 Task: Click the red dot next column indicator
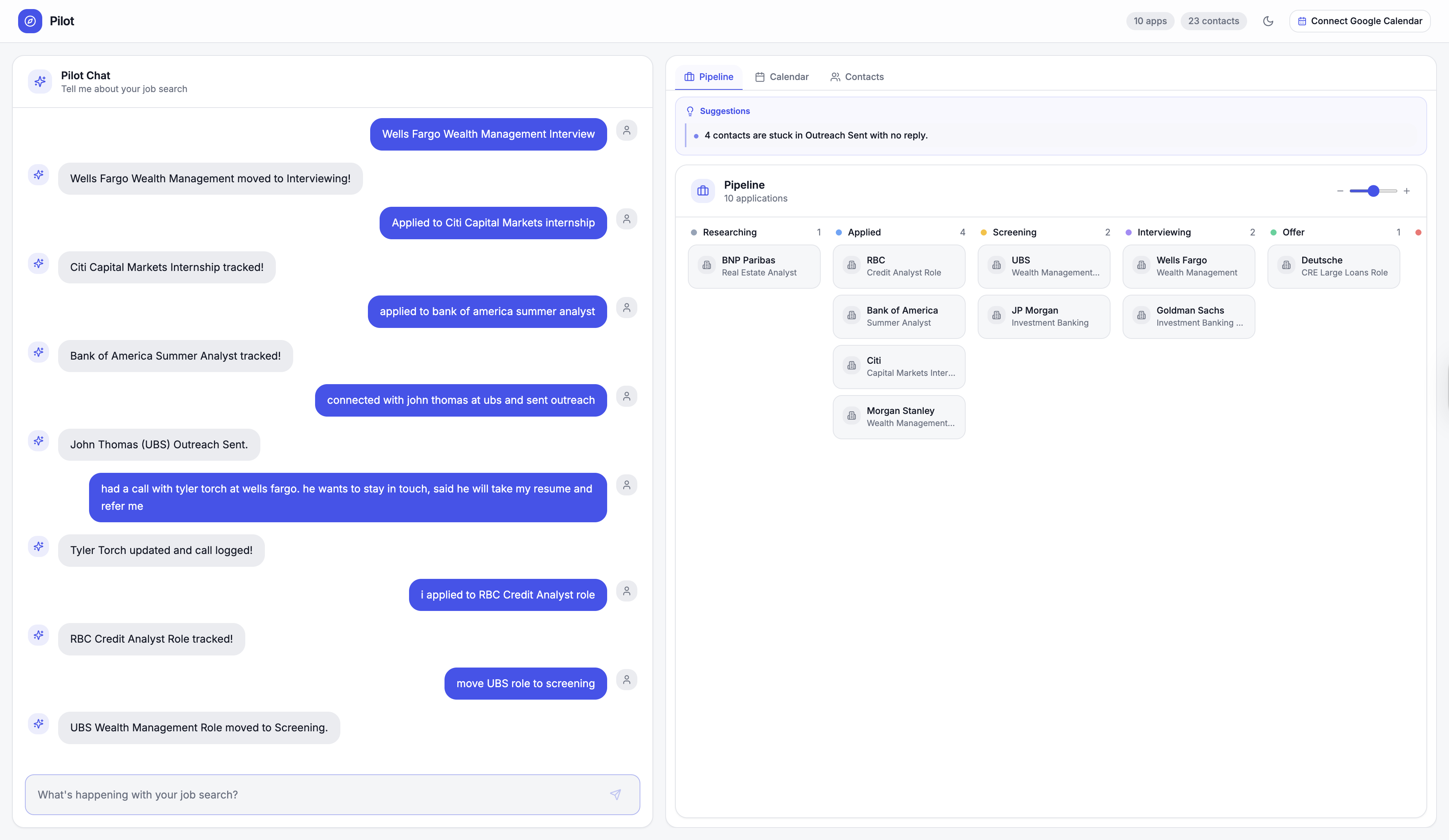pos(1418,232)
